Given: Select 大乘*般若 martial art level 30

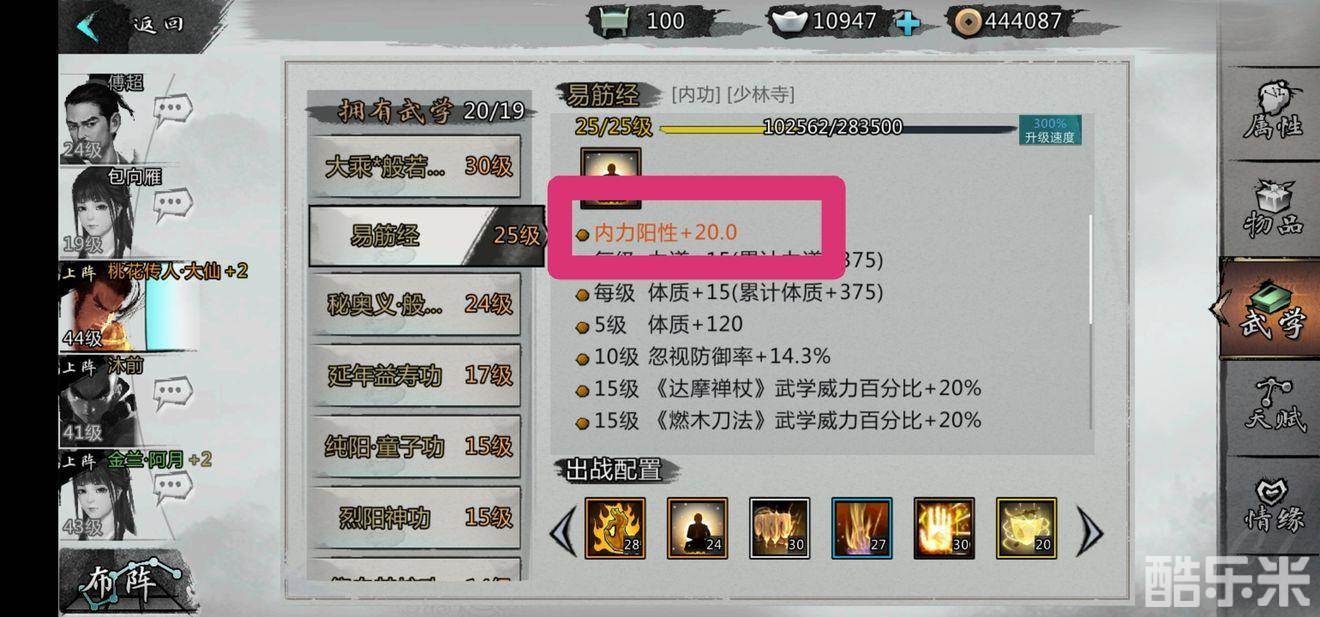Looking at the screenshot, I should coord(415,166).
